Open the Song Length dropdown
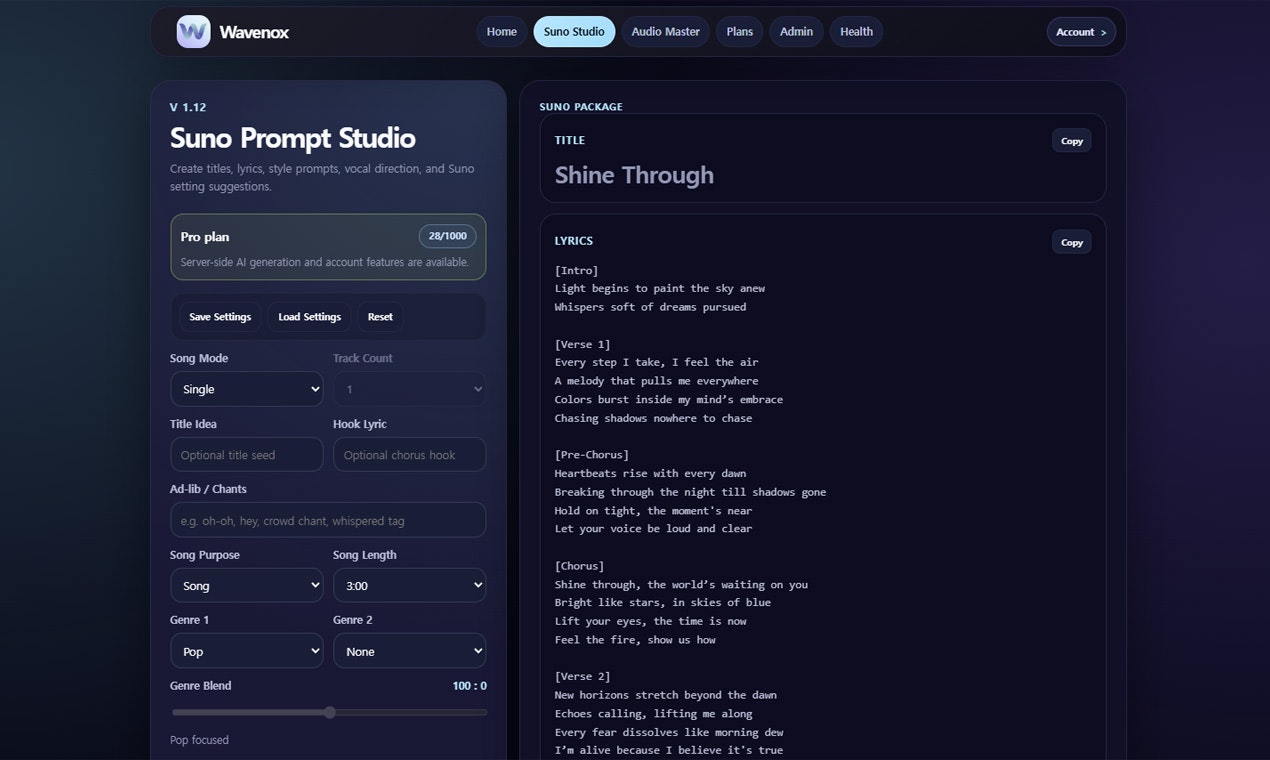This screenshot has height=760, width=1270. pos(410,586)
